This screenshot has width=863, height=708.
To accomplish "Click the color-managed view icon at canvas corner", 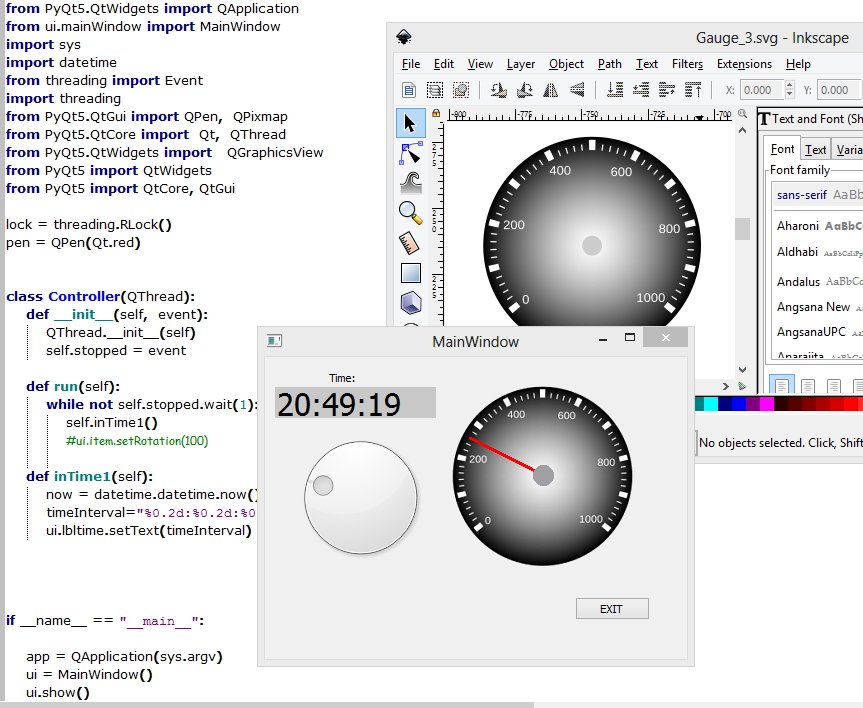I will click(742, 386).
